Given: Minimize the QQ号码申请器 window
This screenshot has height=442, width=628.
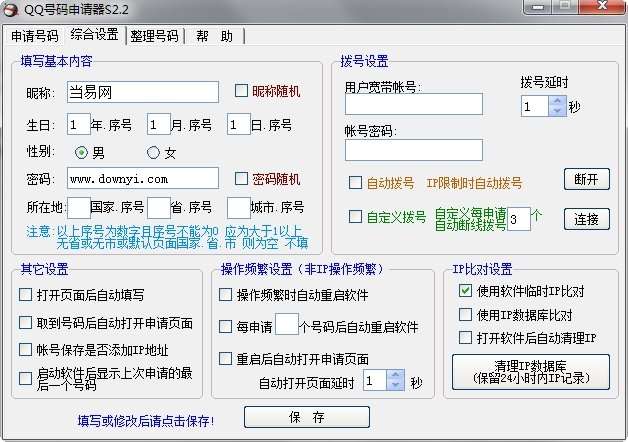Looking at the screenshot, I should click(538, 6).
